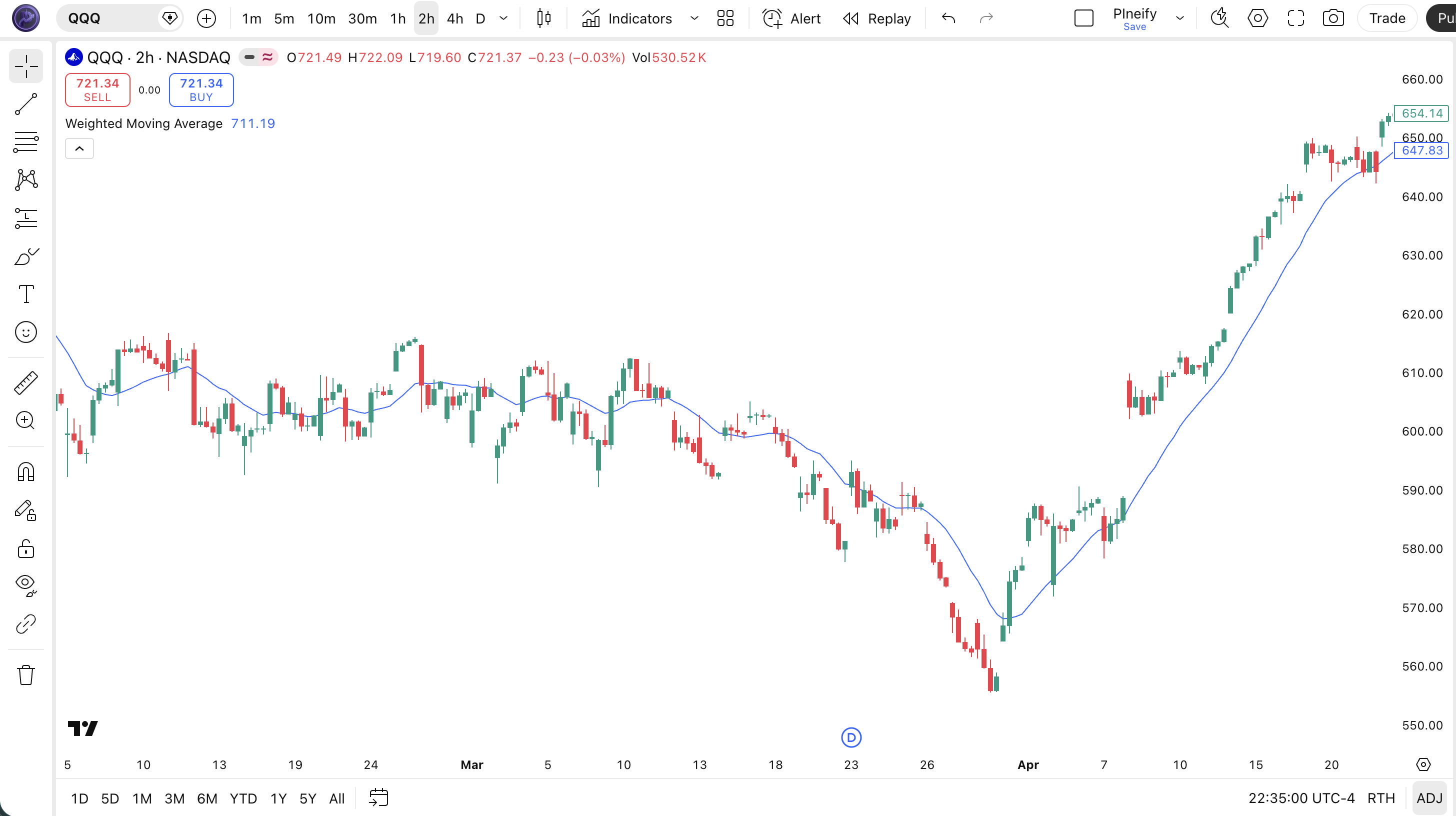Open price scale settings gear icon

point(1423,764)
